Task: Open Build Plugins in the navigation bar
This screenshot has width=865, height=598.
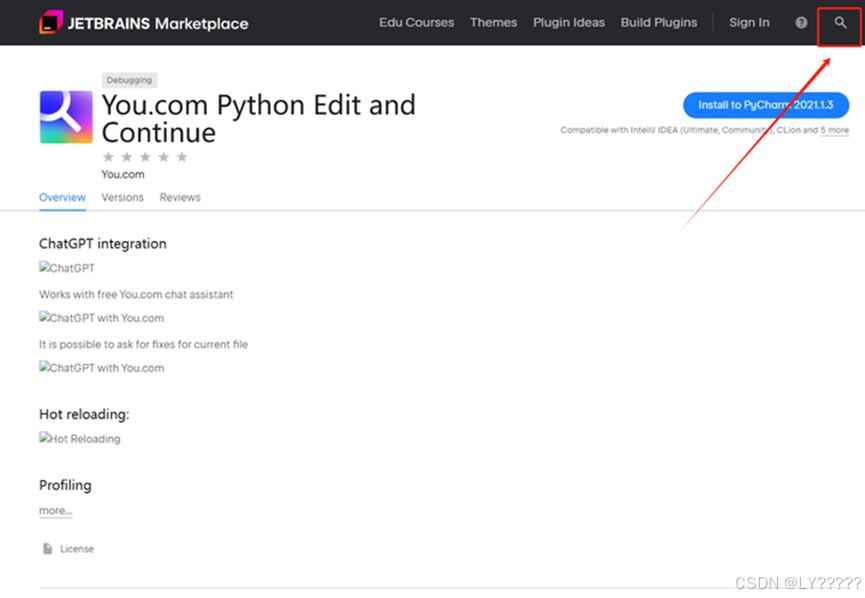Action: point(659,23)
